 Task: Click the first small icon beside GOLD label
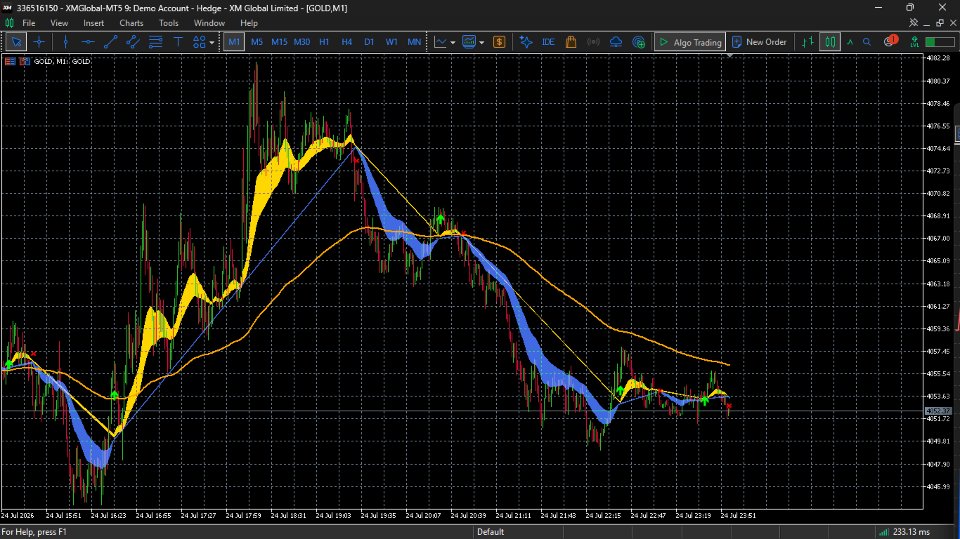(x=10, y=61)
